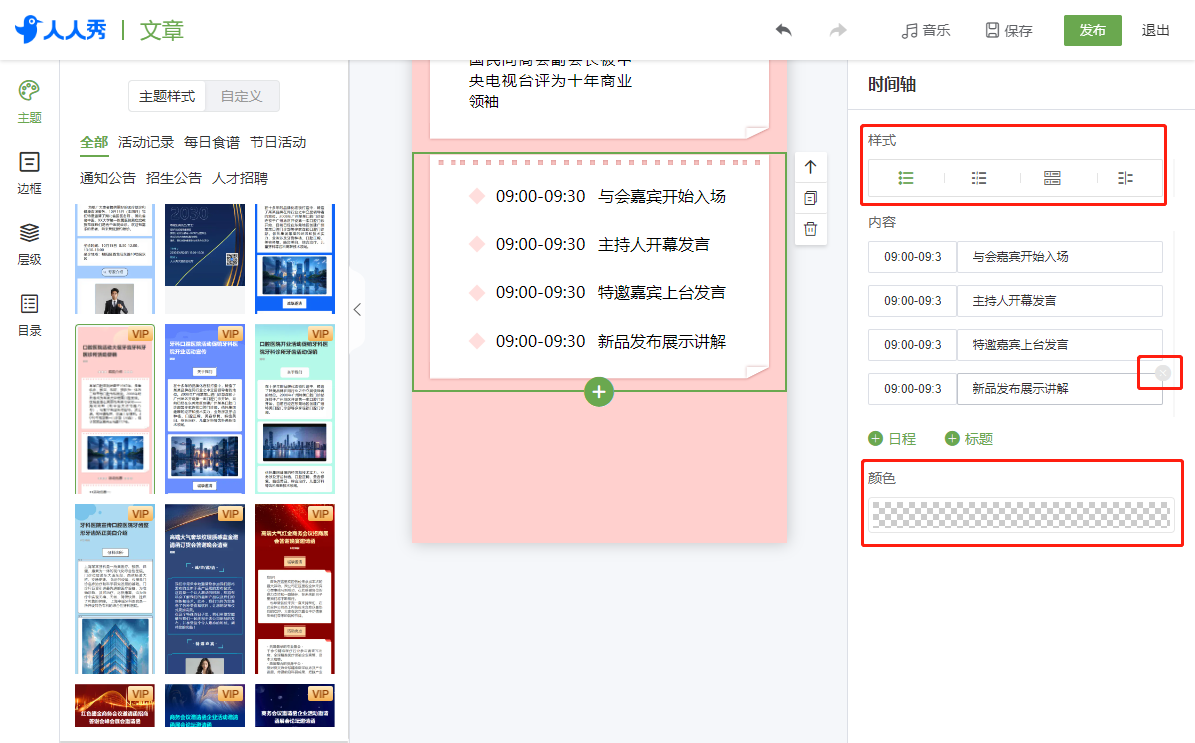Click the green 发布 publish button

point(1093,30)
